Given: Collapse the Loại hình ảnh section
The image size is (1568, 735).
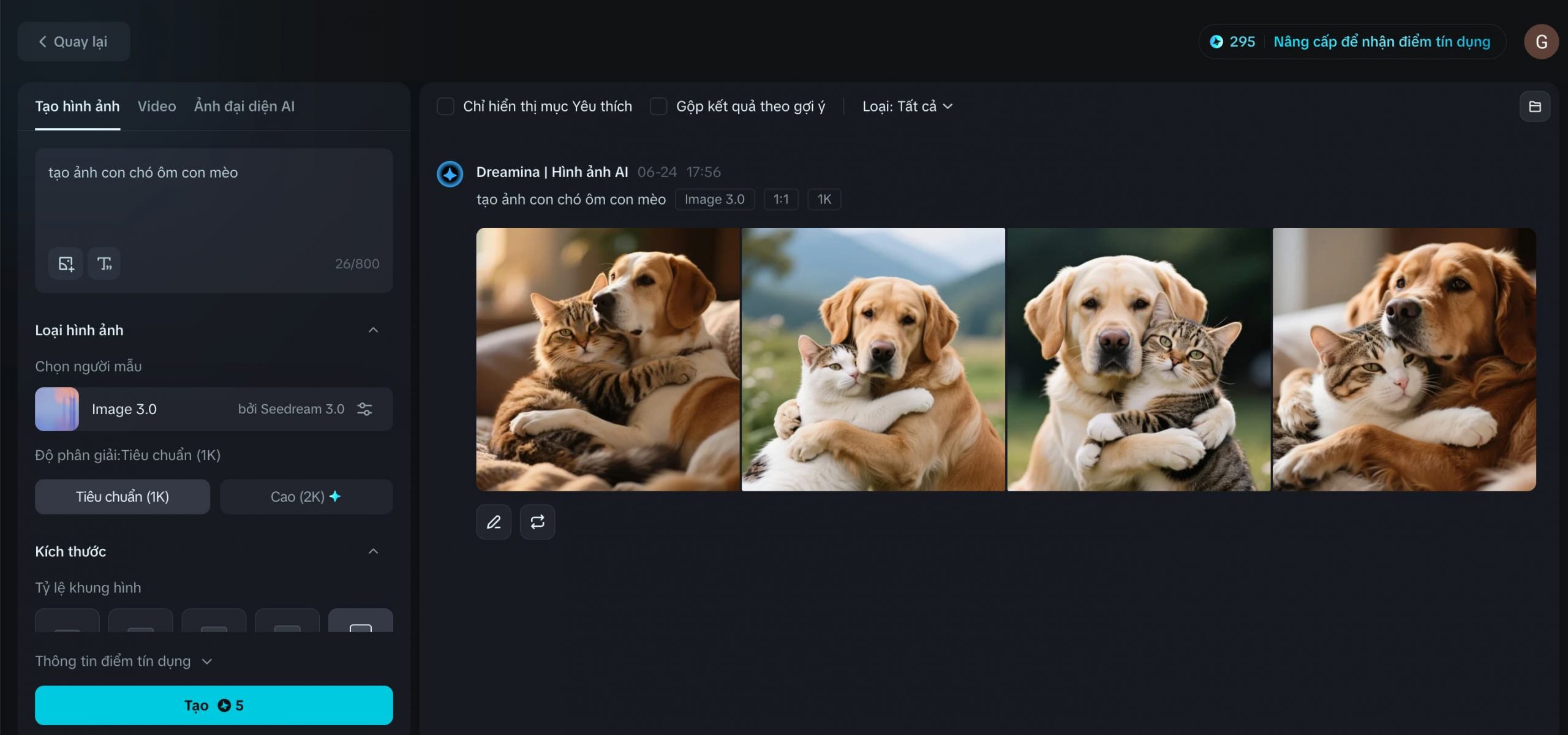Looking at the screenshot, I should (373, 330).
